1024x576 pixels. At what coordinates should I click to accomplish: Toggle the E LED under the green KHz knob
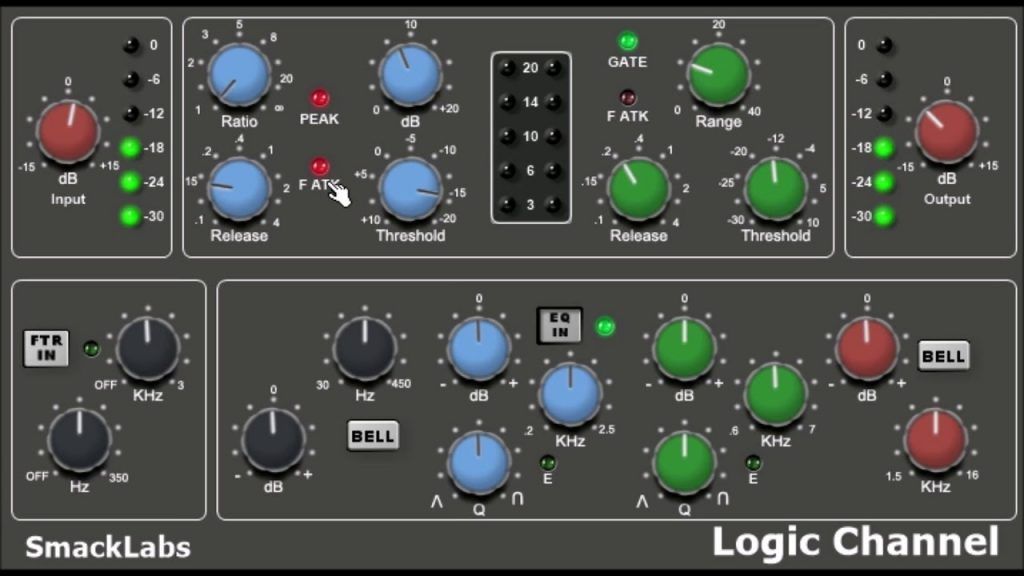click(x=753, y=462)
